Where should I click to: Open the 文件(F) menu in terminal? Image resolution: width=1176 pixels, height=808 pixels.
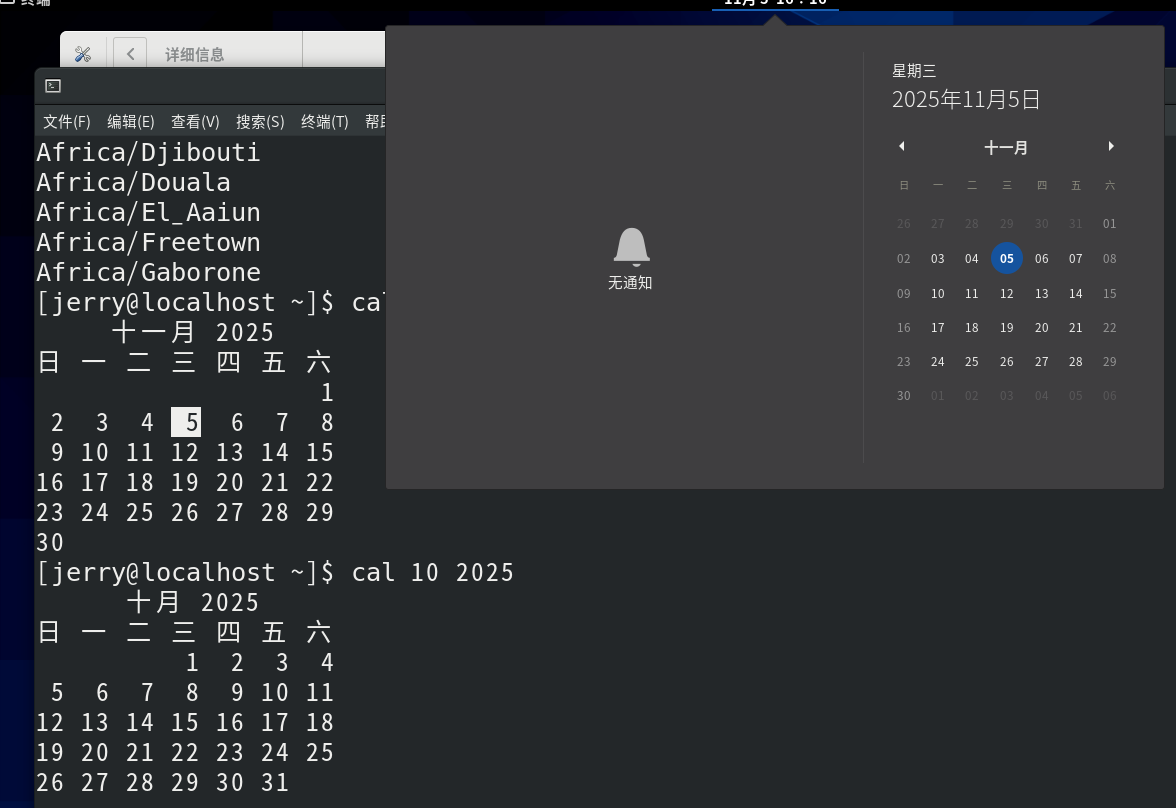(x=67, y=122)
